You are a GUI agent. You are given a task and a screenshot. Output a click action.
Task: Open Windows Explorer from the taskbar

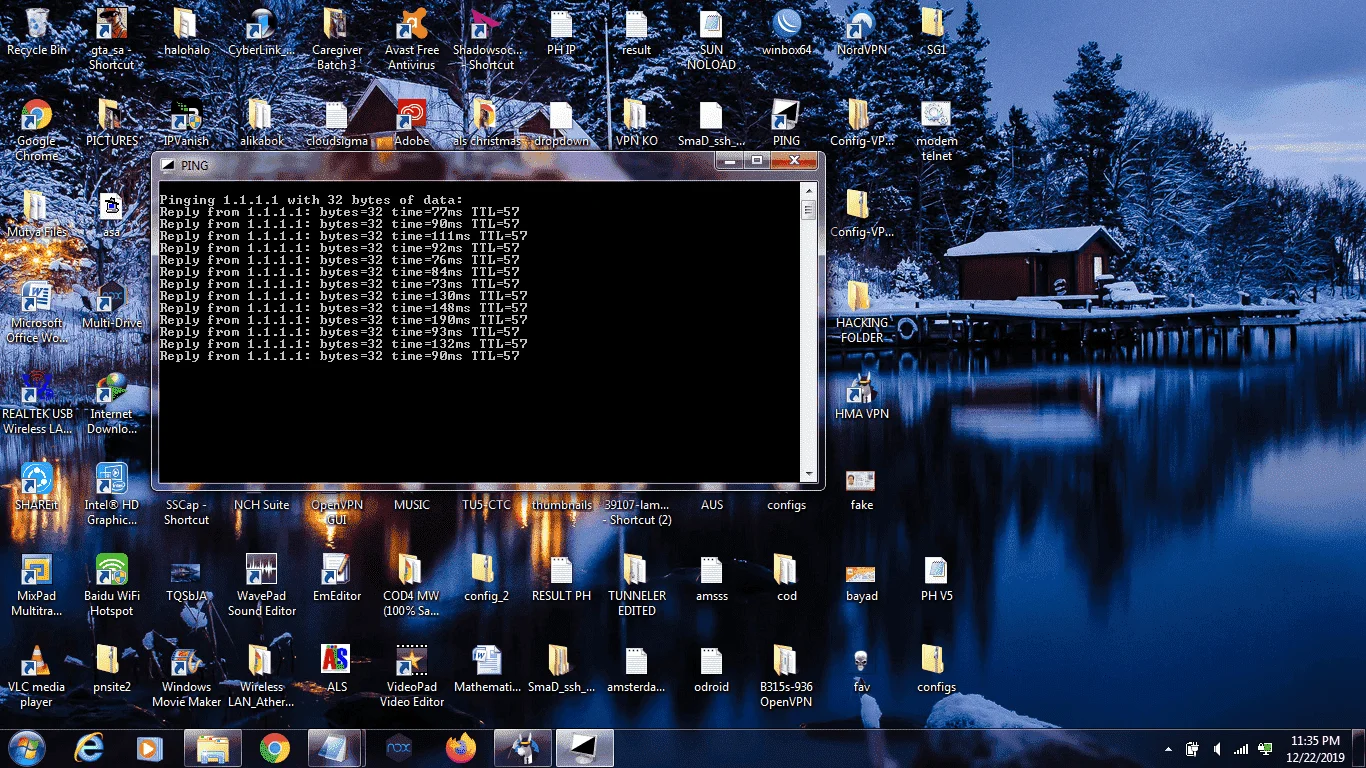[213, 748]
